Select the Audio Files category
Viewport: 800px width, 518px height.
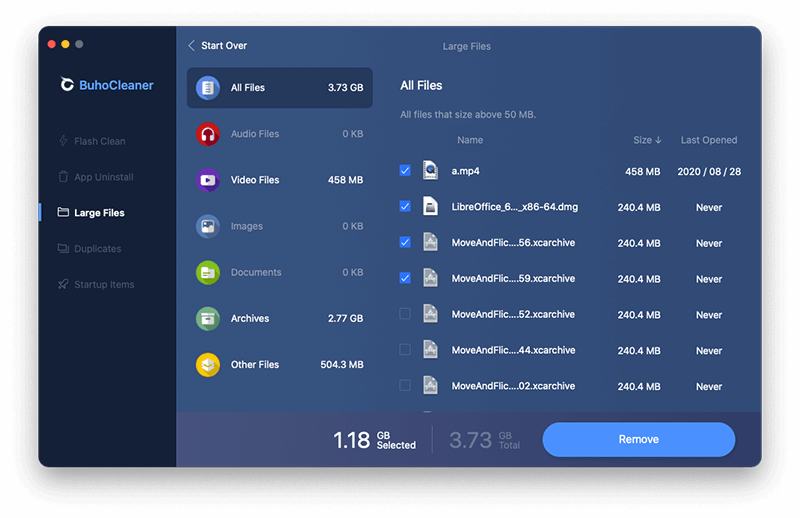coord(280,134)
